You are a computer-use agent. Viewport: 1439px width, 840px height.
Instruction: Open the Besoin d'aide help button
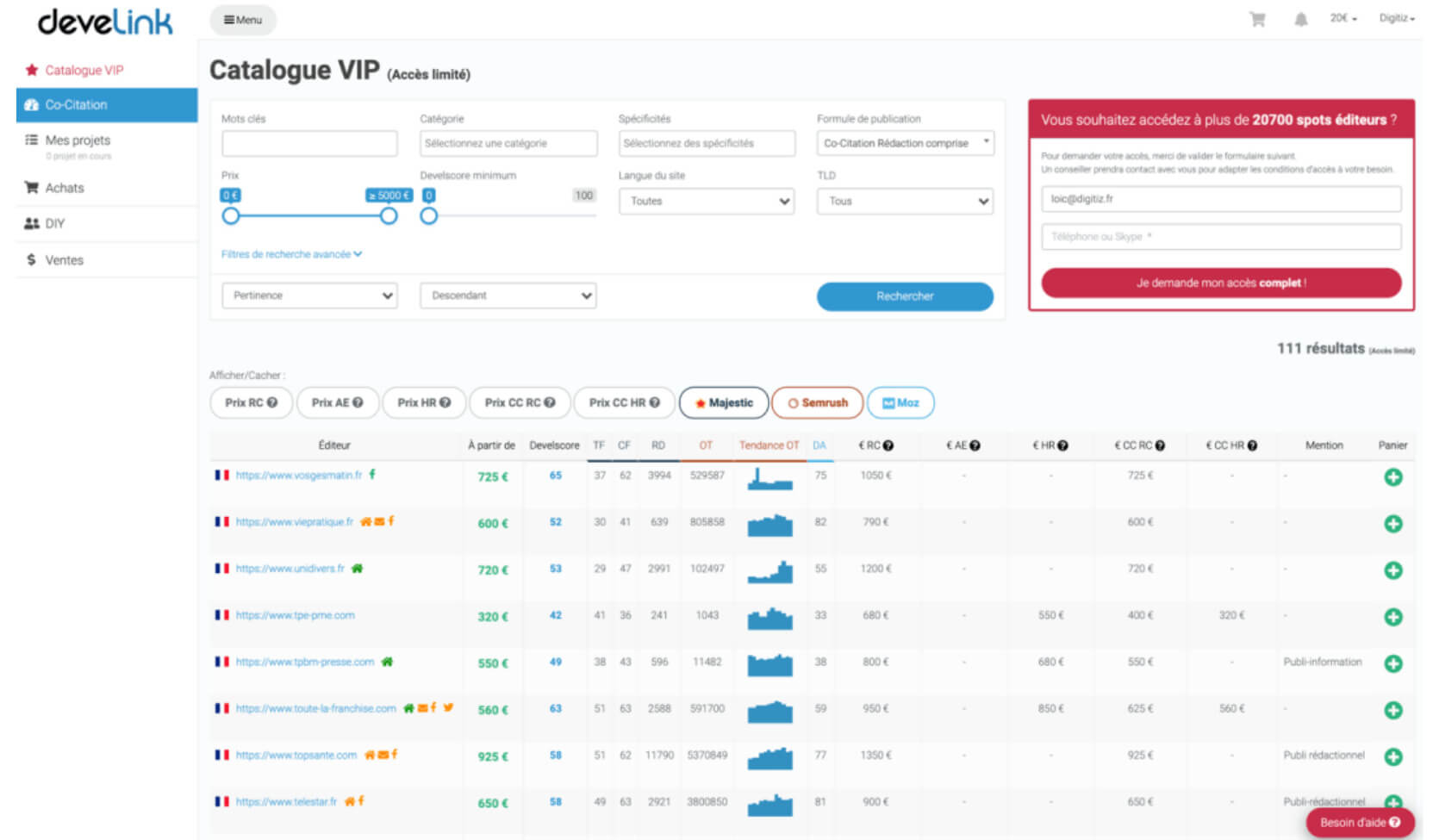1360,823
